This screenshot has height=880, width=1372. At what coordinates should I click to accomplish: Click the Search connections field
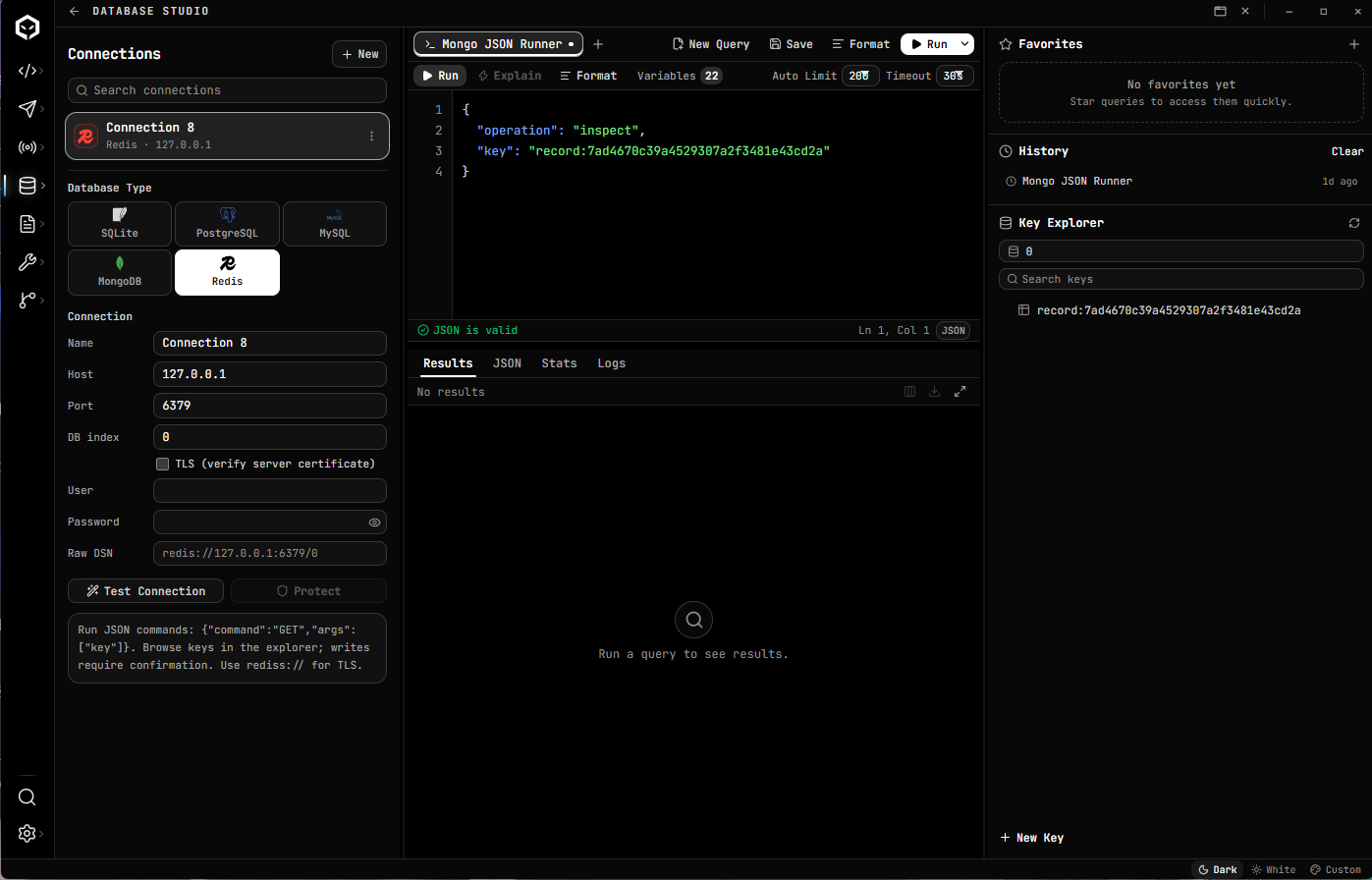tap(227, 90)
